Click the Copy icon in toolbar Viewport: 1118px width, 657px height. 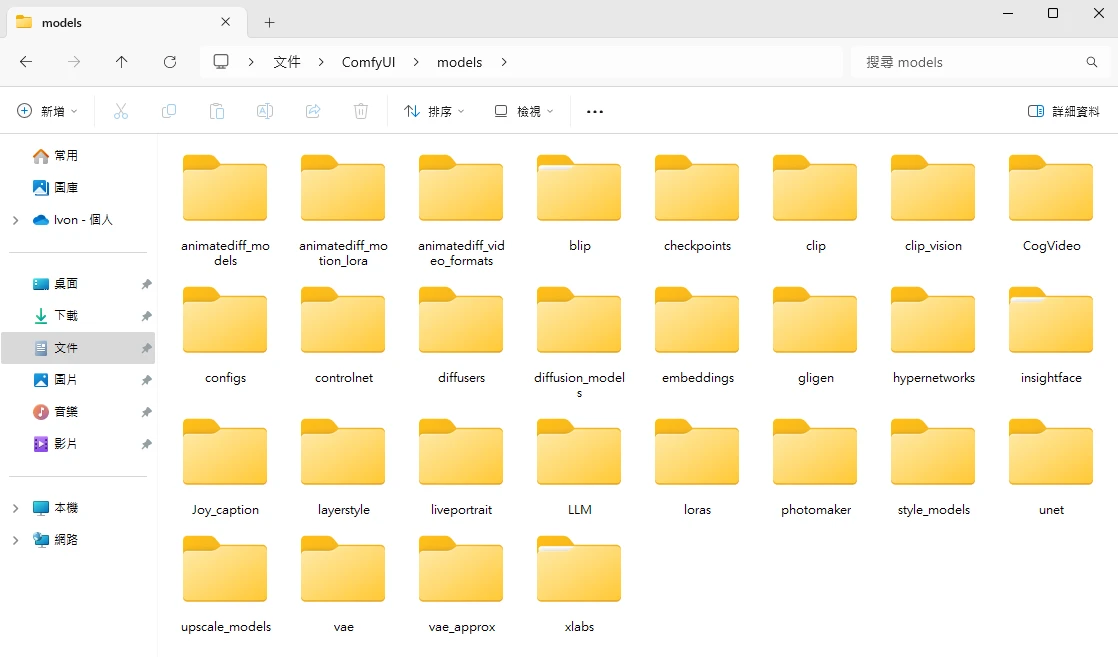(169, 111)
